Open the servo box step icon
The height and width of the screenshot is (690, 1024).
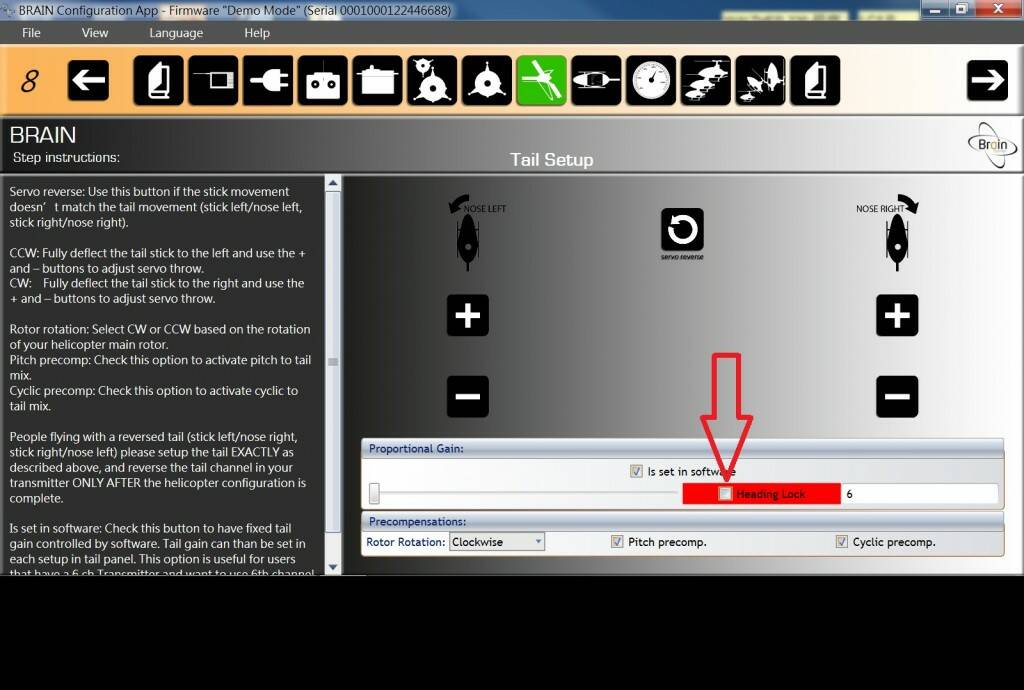coord(377,80)
